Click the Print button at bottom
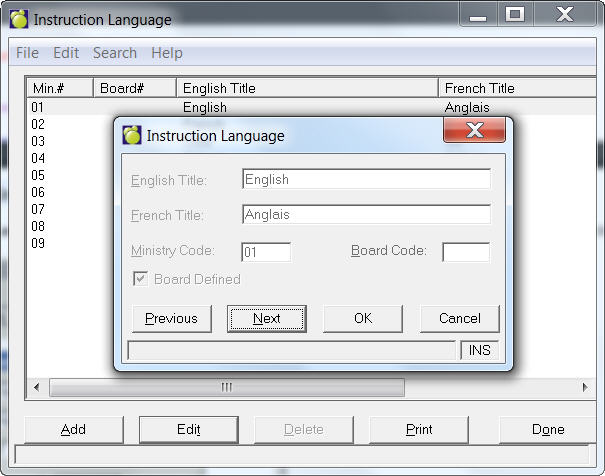Viewport: 605px width, 476px height. [419, 430]
